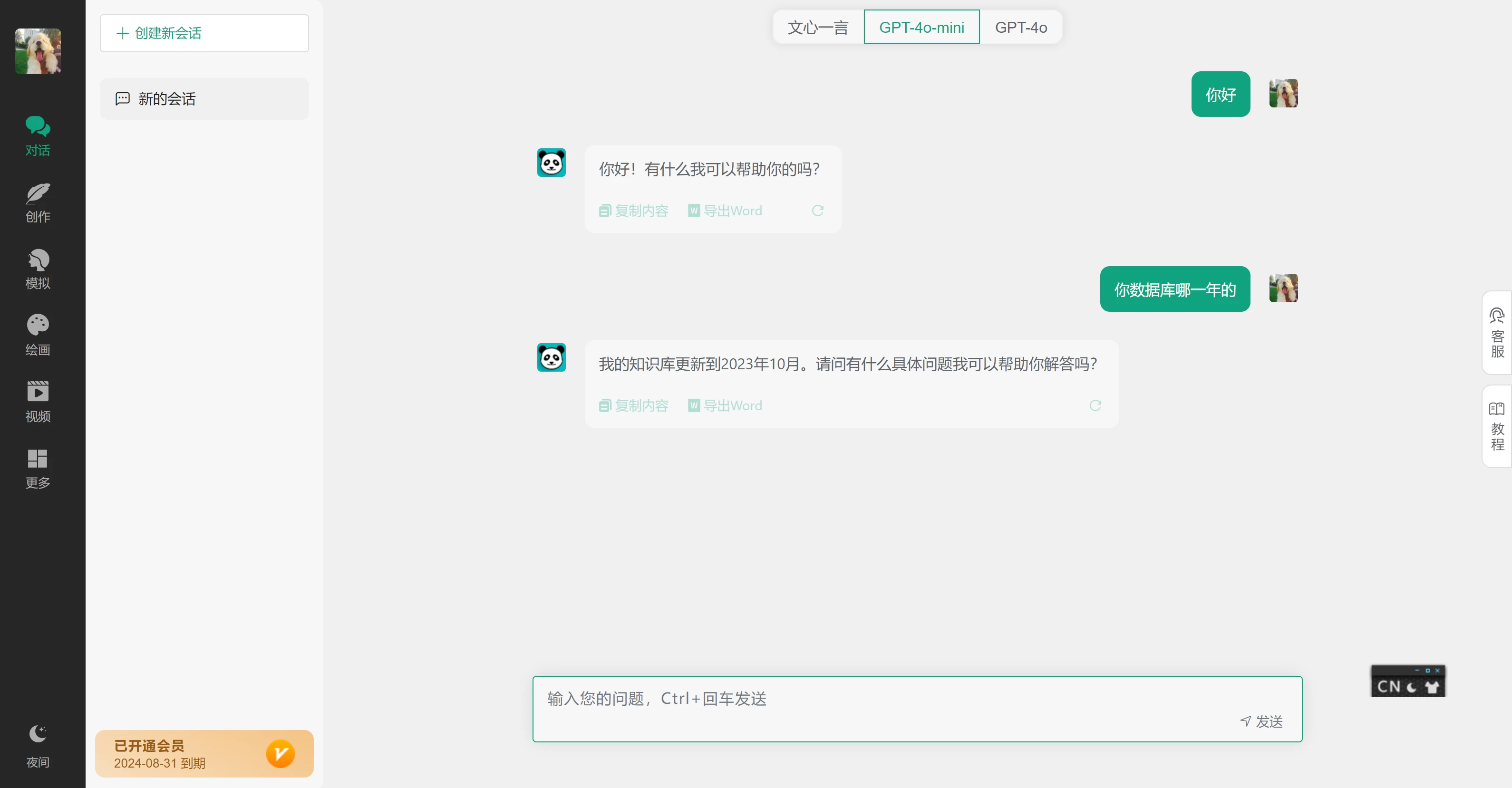
Task: Toggle 夜间 night mode
Action: click(x=38, y=745)
